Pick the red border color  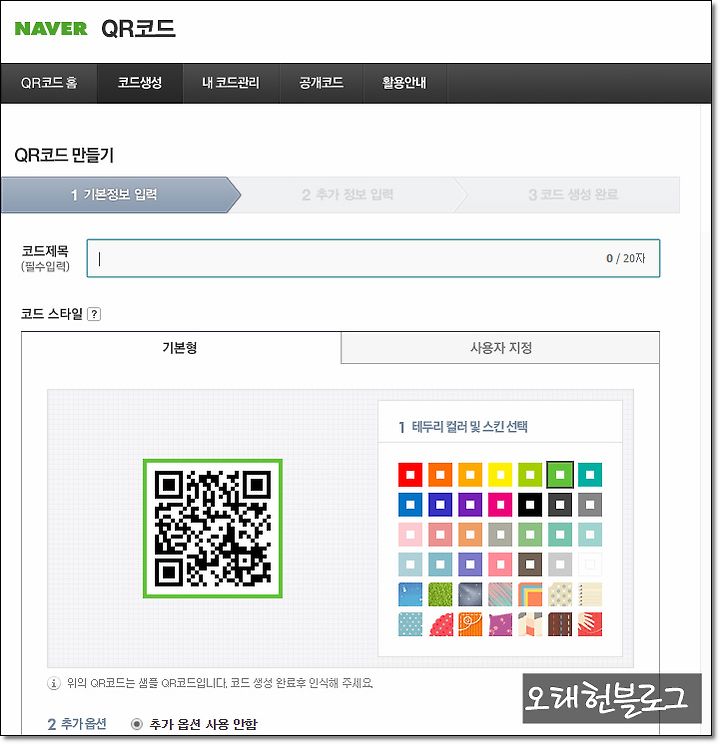pyautogui.click(x=410, y=474)
